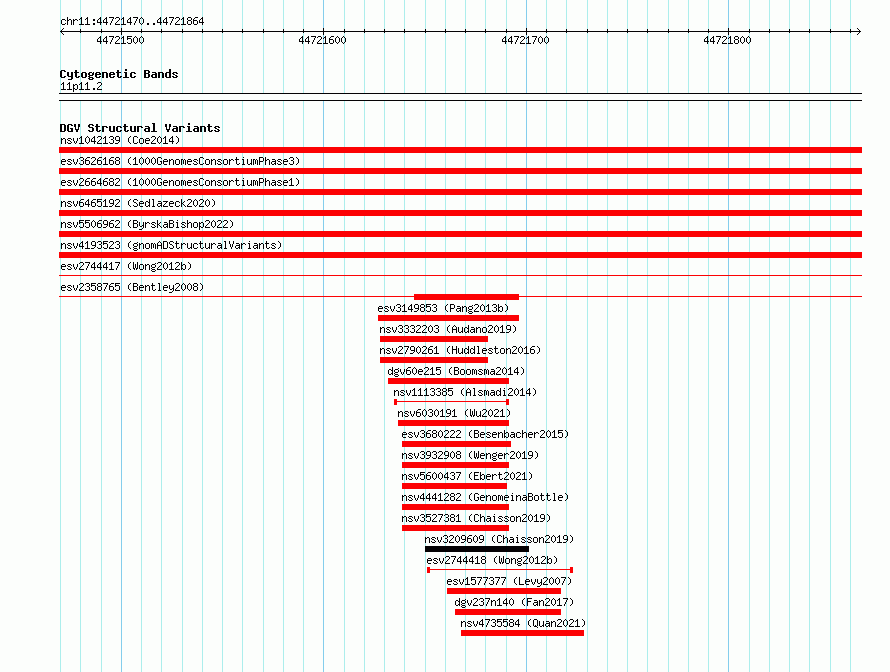Select nsv5600437 (Ebert2021) entry
The width and height of the screenshot is (890, 672).
[x=467, y=476]
